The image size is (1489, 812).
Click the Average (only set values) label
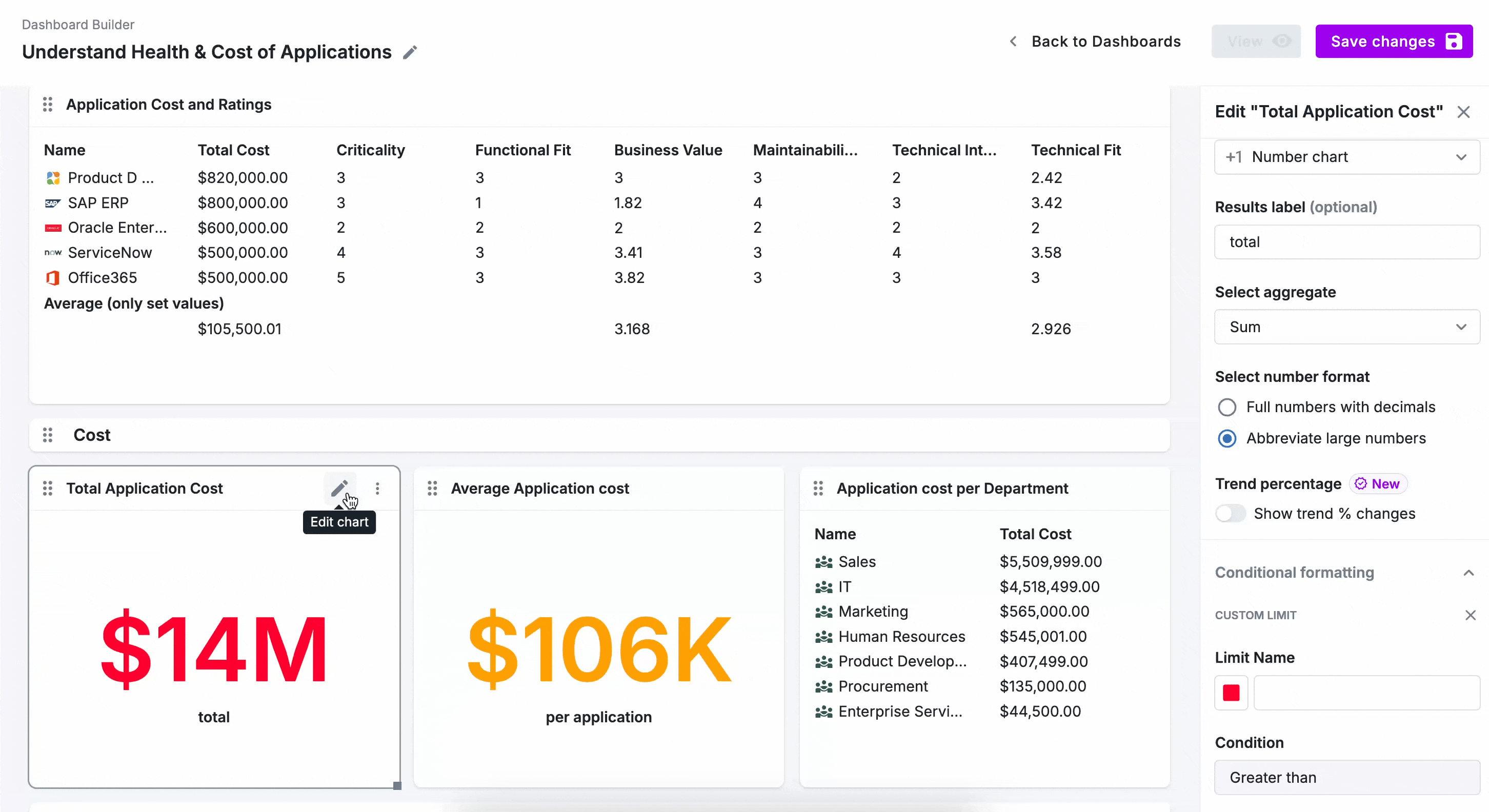(x=134, y=303)
